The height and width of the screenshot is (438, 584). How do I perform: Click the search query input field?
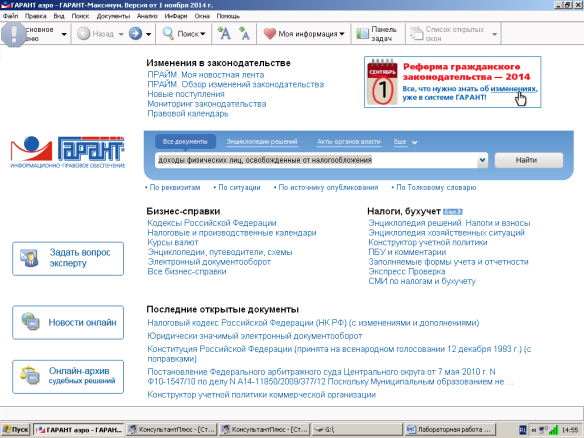[x=316, y=161]
